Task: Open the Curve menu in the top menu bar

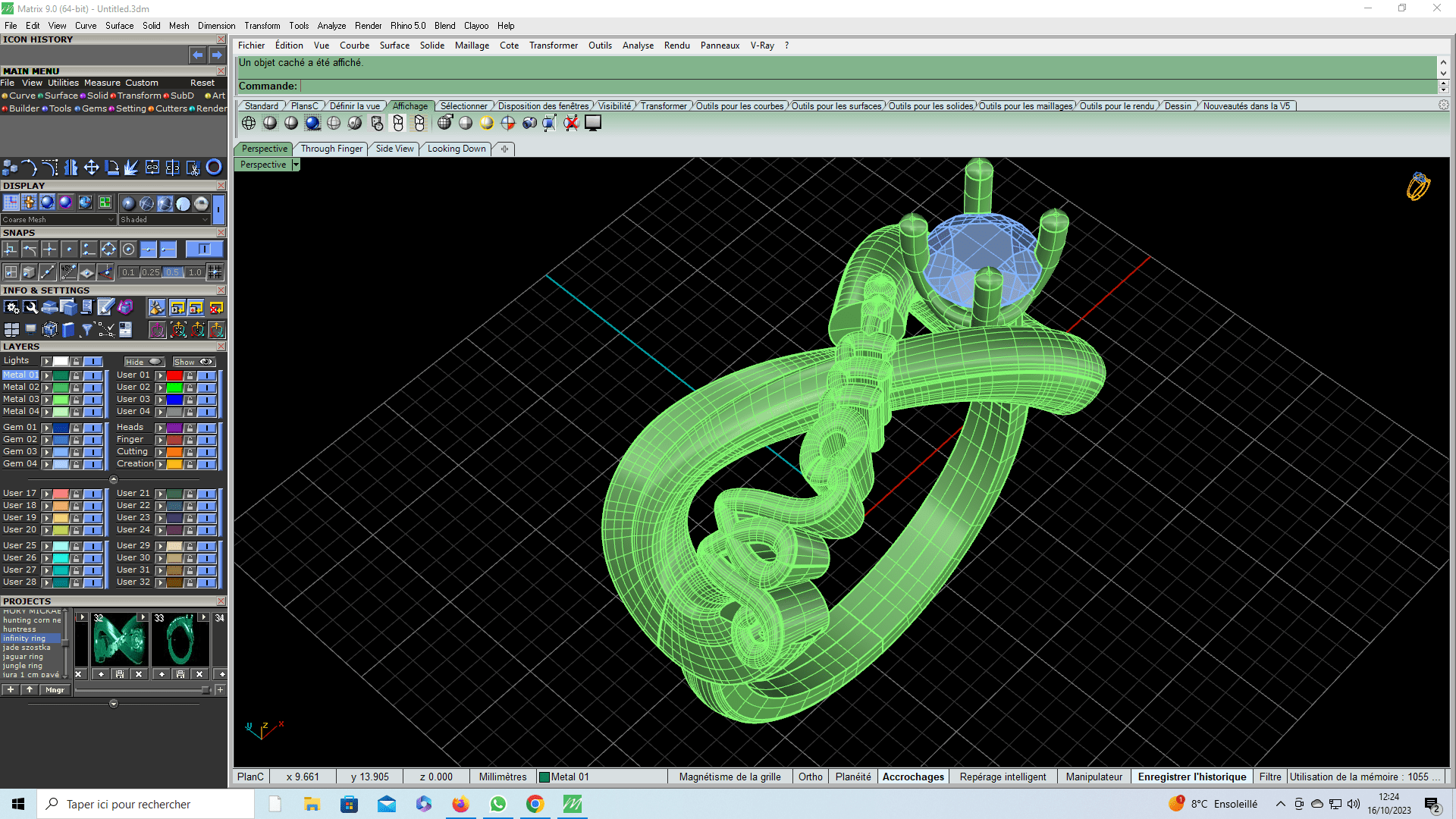Action: 86,26
